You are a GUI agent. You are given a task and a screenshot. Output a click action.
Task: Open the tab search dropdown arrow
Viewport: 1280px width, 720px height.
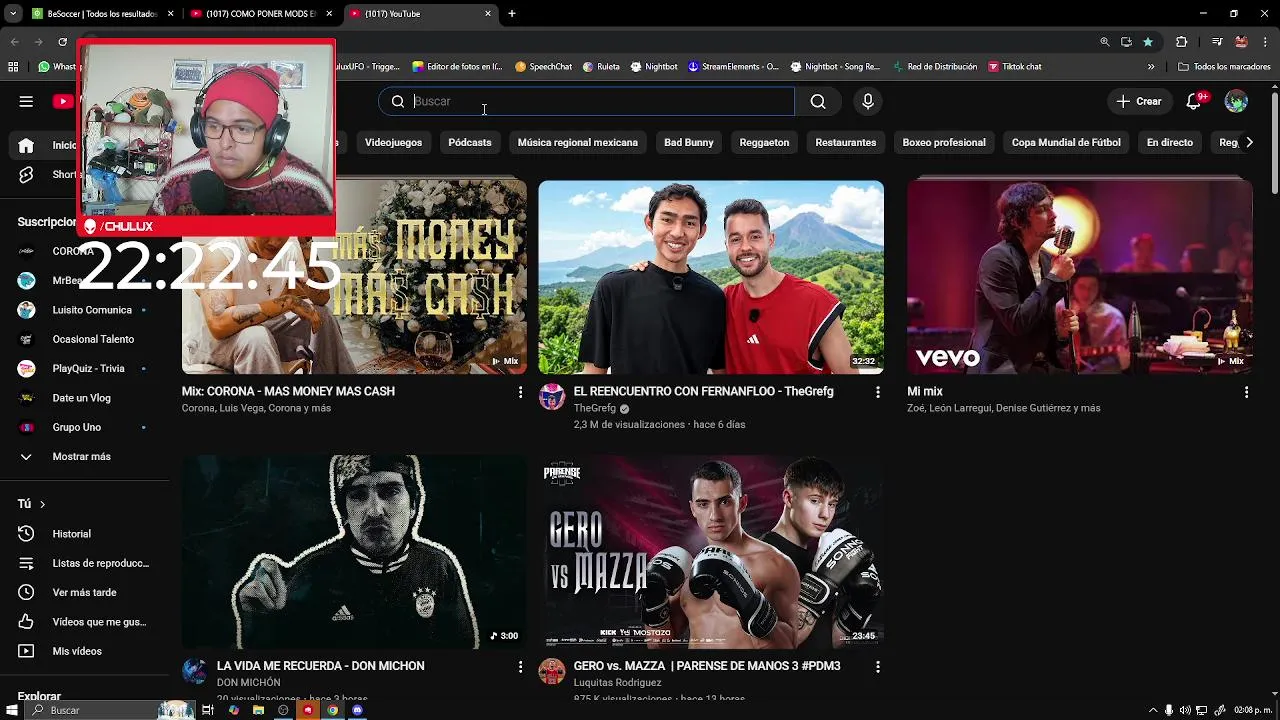[13, 14]
